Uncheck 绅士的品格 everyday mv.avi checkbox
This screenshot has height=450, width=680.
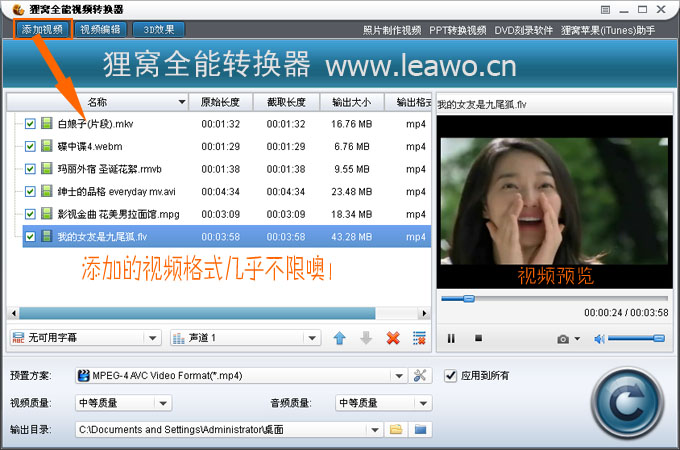click(x=30, y=192)
